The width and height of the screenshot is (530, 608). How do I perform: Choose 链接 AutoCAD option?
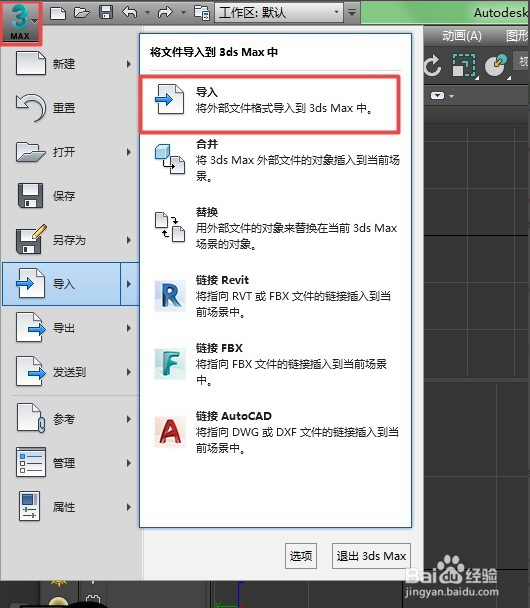coord(275,432)
